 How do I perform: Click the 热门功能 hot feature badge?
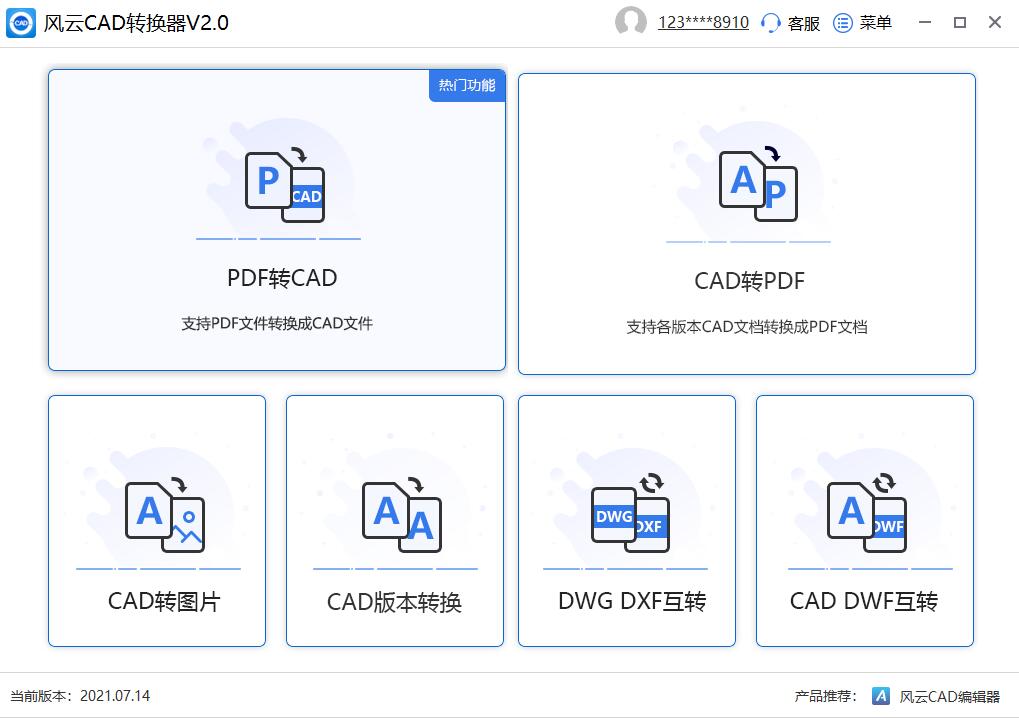click(x=467, y=86)
